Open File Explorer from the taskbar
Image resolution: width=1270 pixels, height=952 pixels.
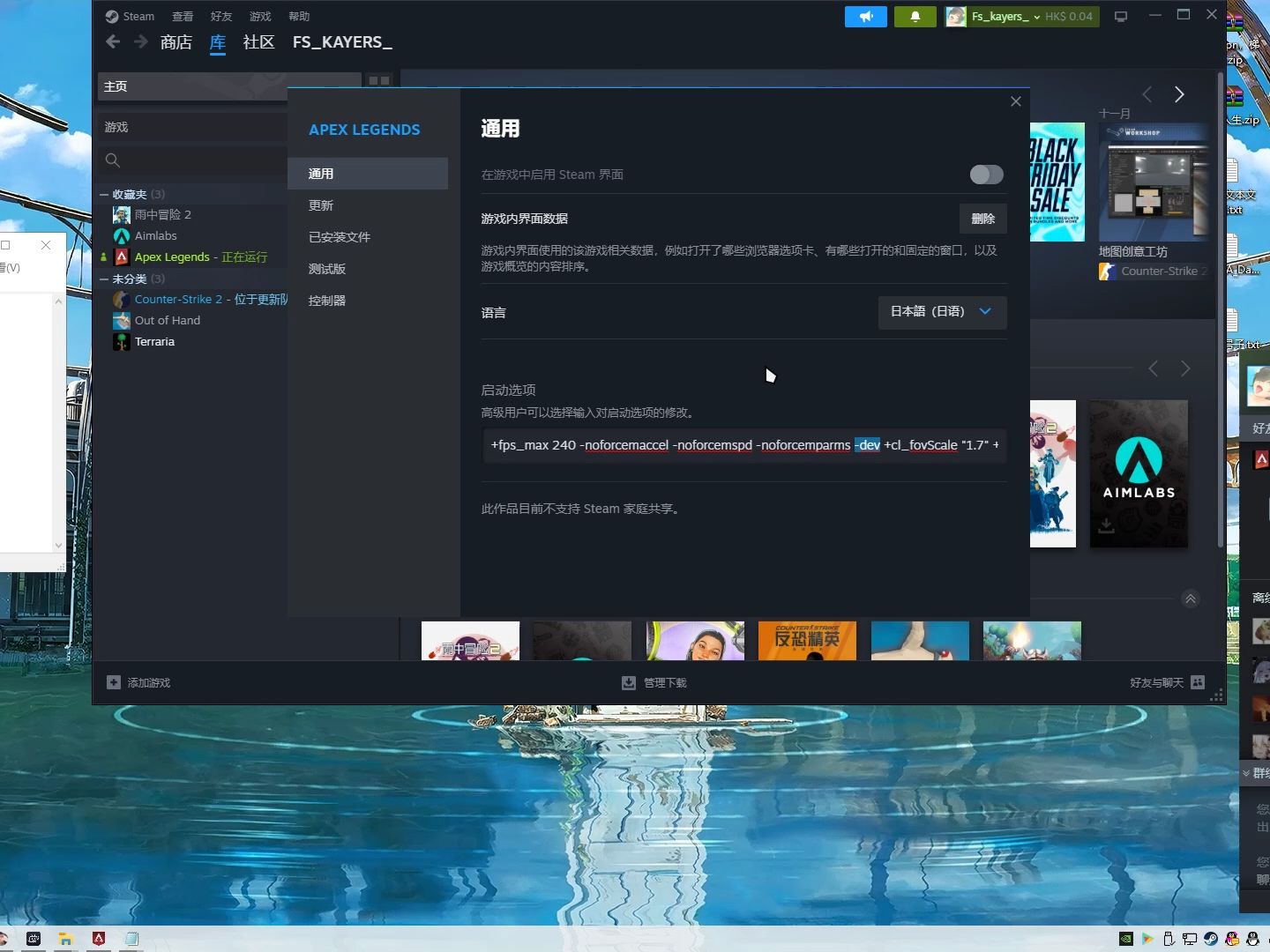click(65, 939)
